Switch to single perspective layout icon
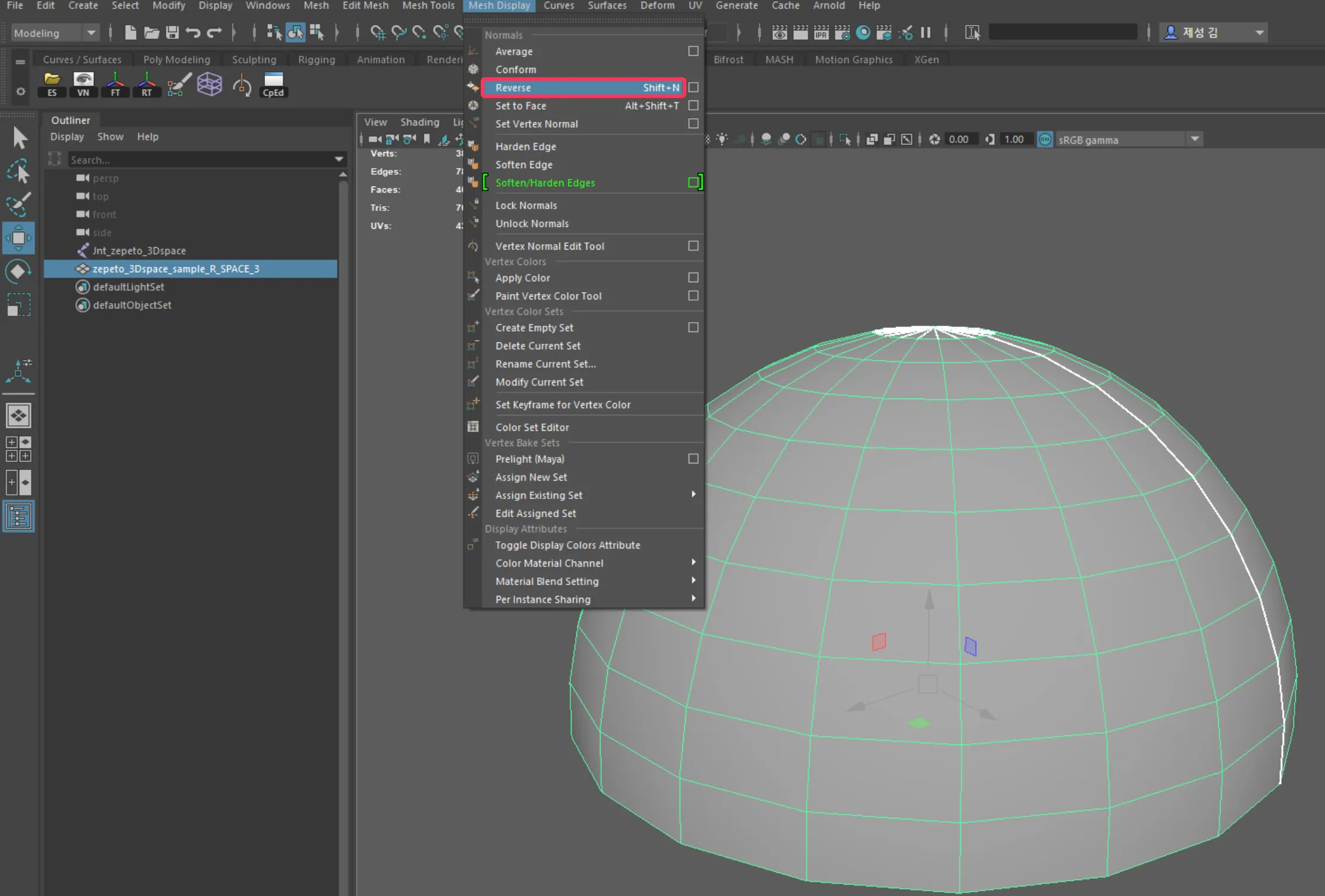The height and width of the screenshot is (896, 1325). click(x=18, y=415)
